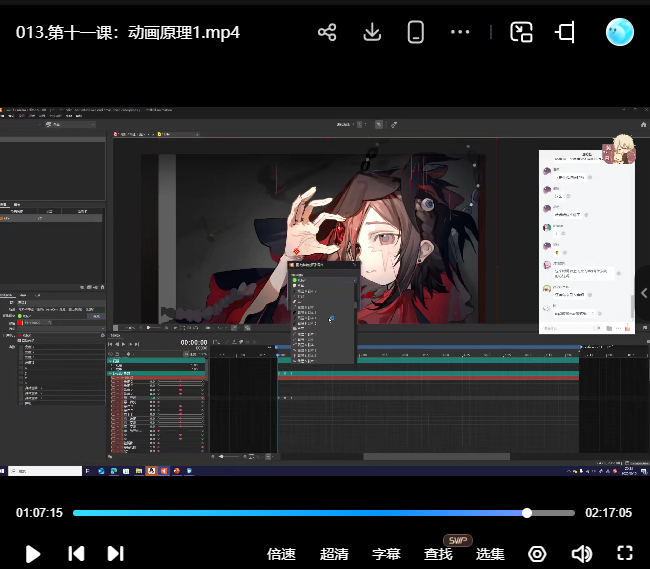
Task: Download the video with the download icon
Action: [372, 32]
